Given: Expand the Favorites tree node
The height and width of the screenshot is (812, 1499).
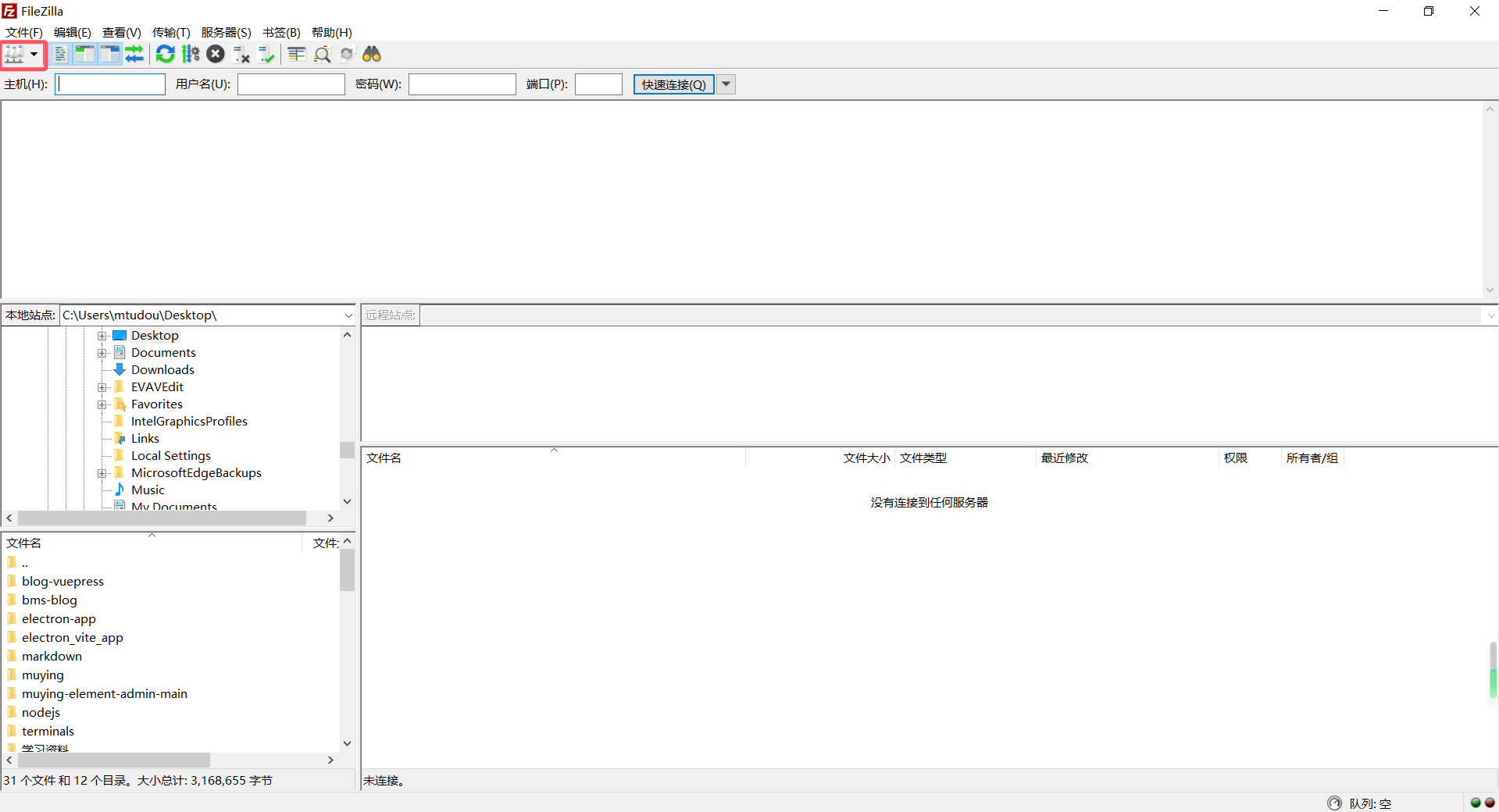Looking at the screenshot, I should point(102,404).
